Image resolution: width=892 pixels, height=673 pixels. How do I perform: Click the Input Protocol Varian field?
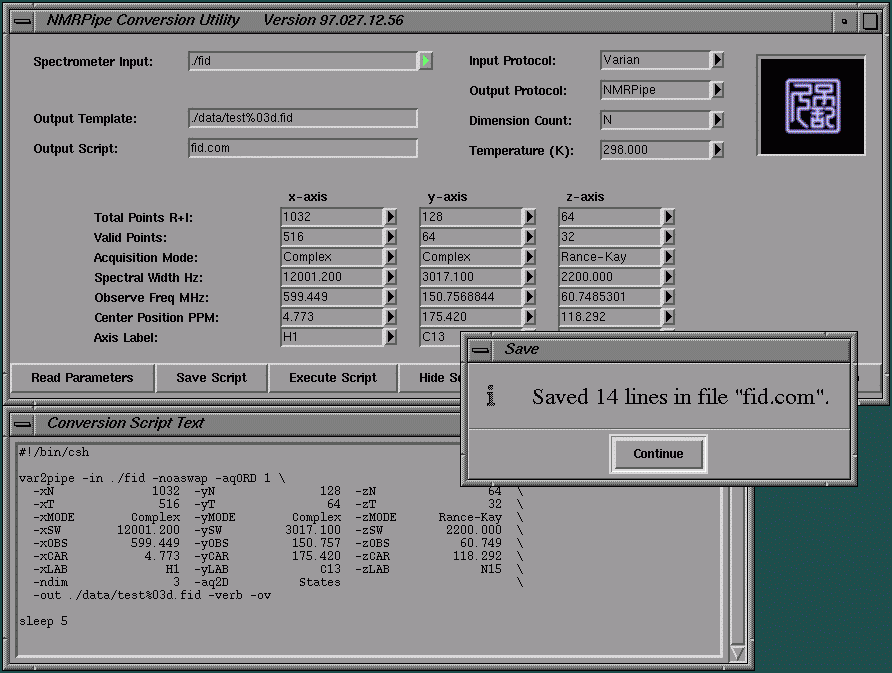click(655, 60)
